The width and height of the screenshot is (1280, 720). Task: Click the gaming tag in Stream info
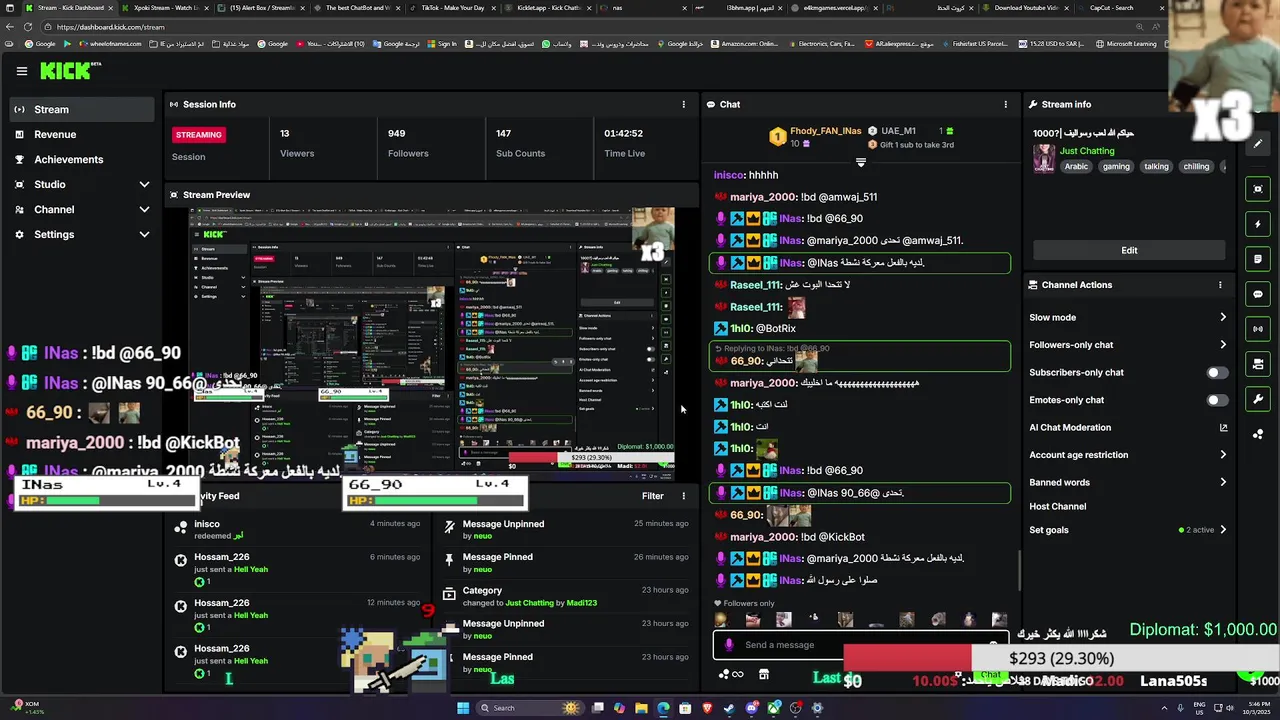(x=1116, y=167)
